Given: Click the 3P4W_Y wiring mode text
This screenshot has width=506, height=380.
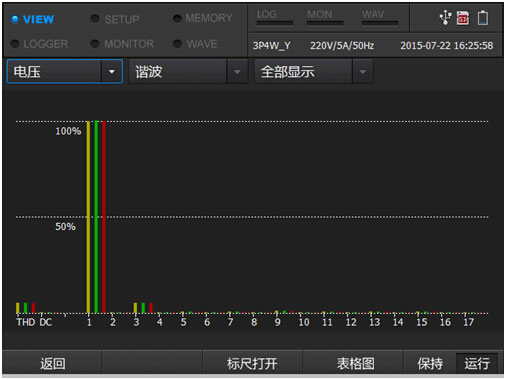Looking at the screenshot, I should (x=271, y=45).
